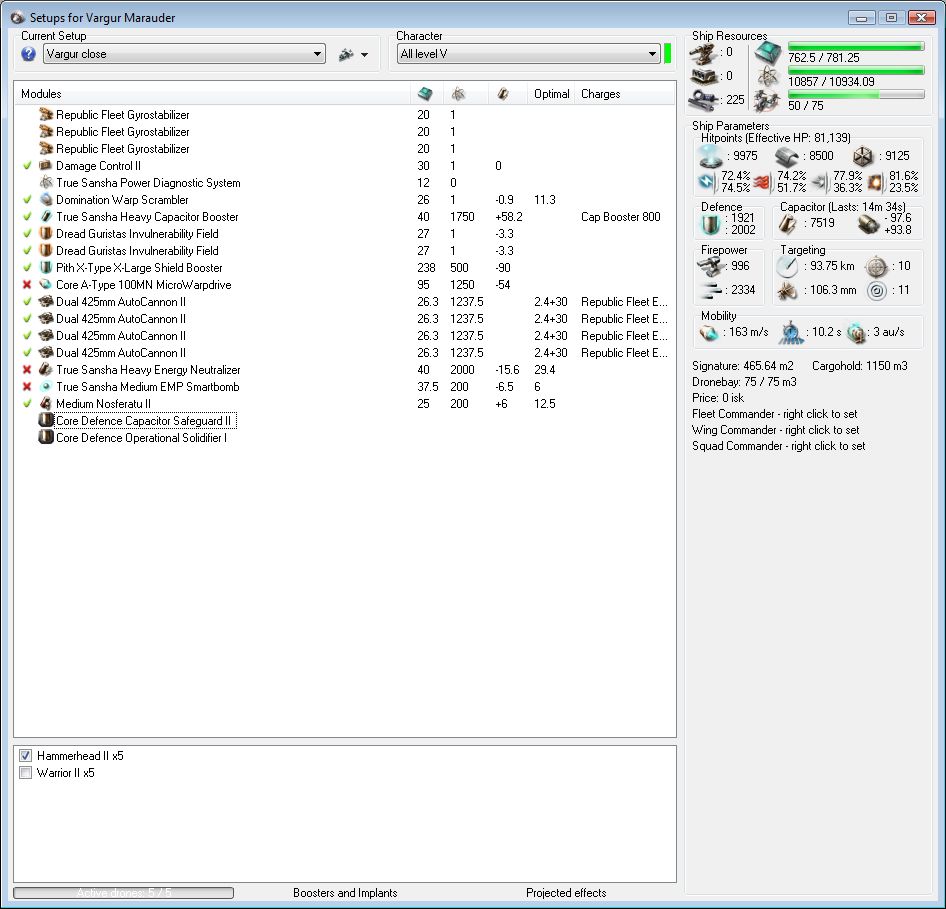Click 'Cap Booster 800' charge cell
The image size is (946, 909).
621,217
